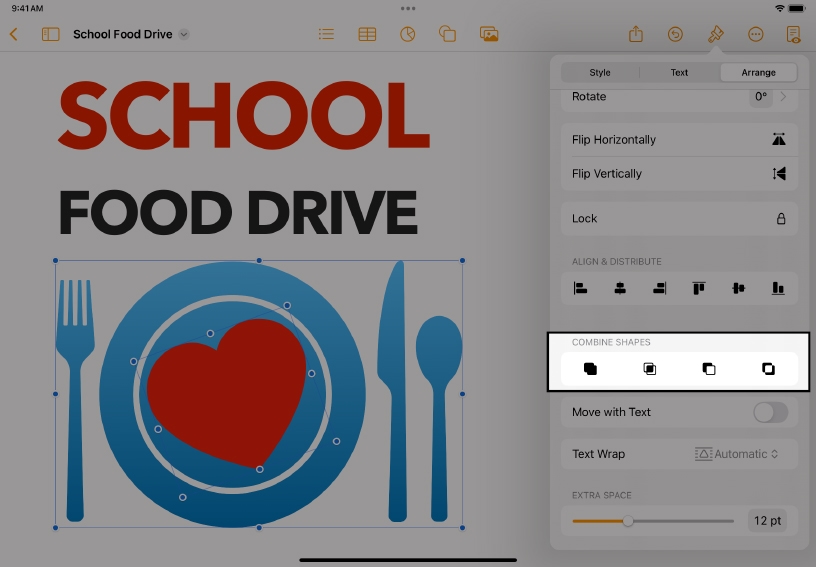Click the Subtract shapes icon
Screen dimensions: 816x567
coord(709,369)
